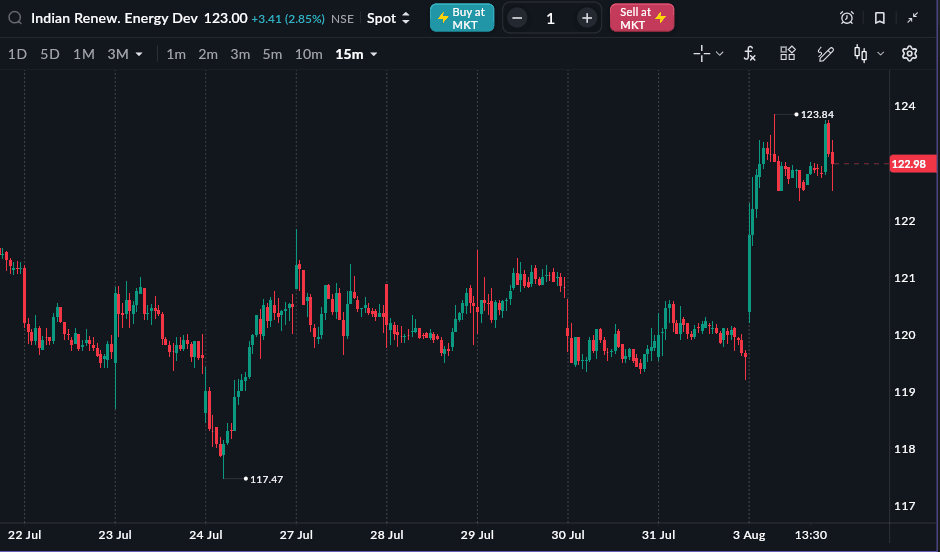Open the drawing tools pencil icon

click(x=825, y=54)
